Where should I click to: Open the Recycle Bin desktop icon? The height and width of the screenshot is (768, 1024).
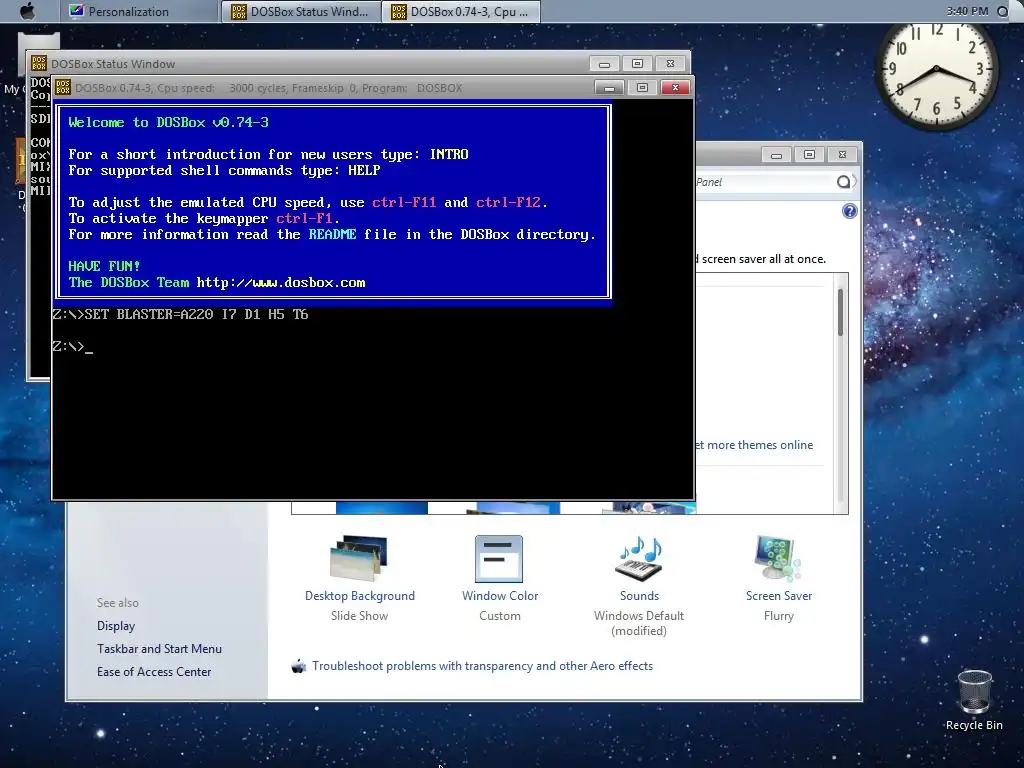point(974,700)
